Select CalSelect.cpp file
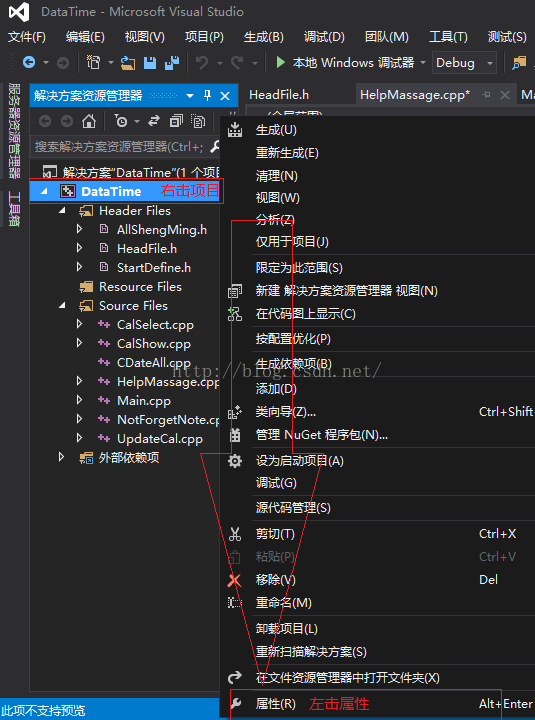The image size is (535, 720). tap(155, 325)
